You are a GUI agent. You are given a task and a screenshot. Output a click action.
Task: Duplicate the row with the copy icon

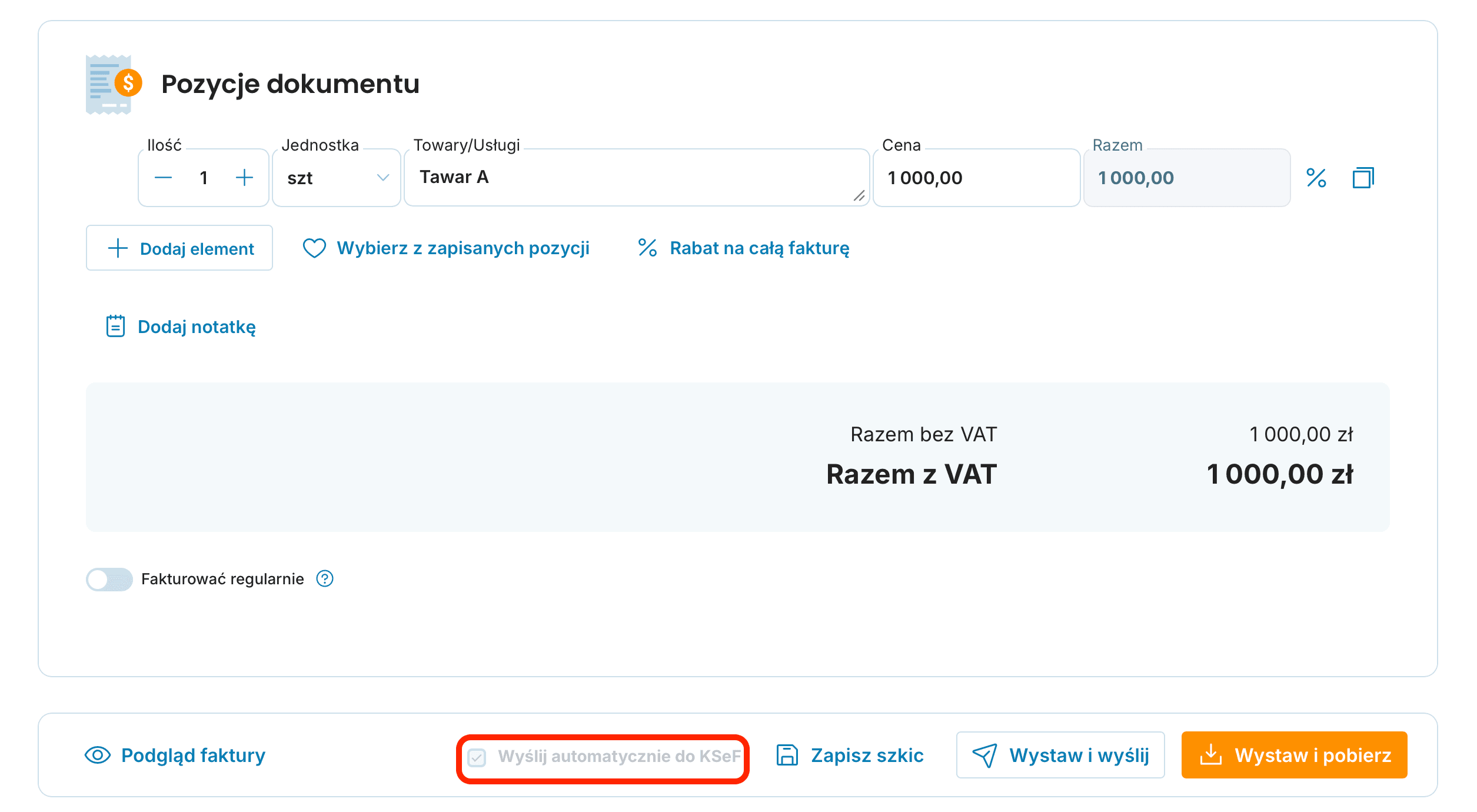pyautogui.click(x=1363, y=178)
